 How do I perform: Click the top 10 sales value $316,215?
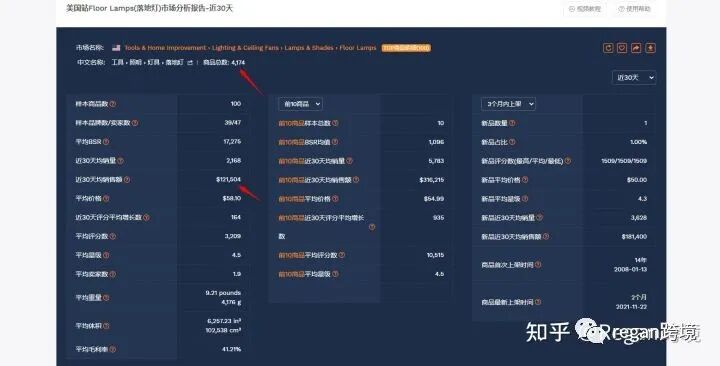pos(432,180)
